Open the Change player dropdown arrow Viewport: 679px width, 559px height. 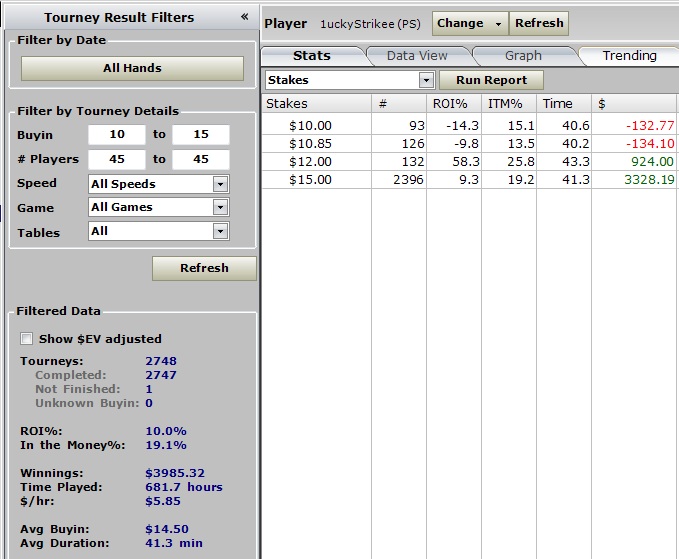coord(498,24)
